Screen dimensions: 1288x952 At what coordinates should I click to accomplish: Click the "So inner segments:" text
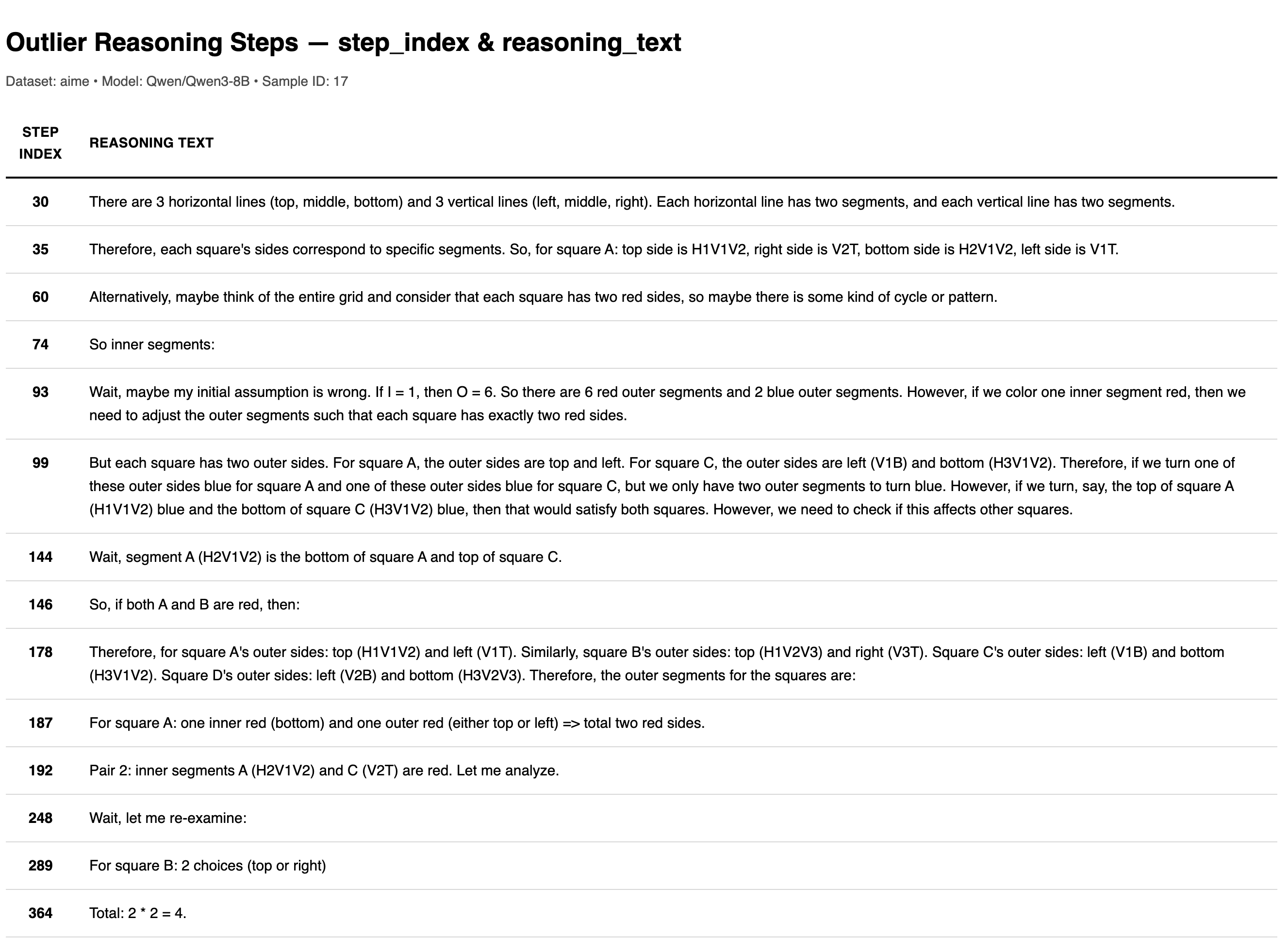pyautogui.click(x=151, y=345)
